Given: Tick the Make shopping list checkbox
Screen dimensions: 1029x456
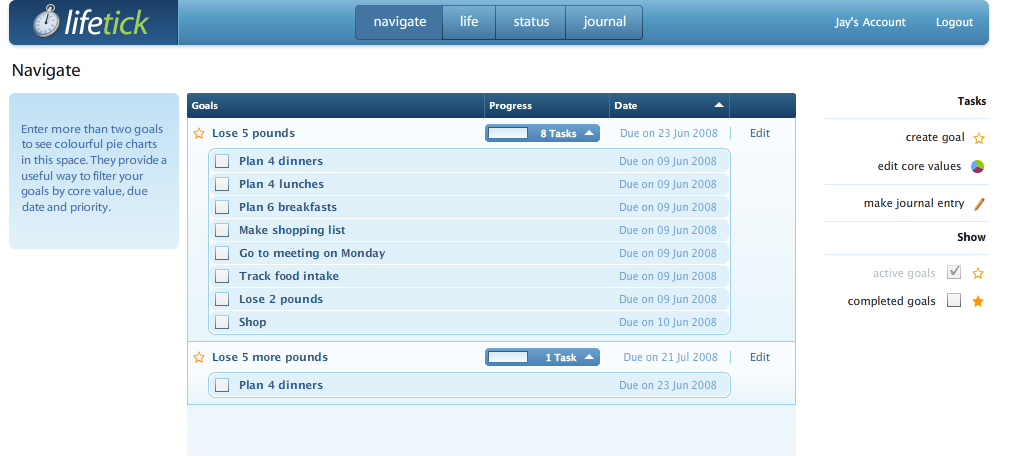Looking at the screenshot, I should [x=222, y=230].
